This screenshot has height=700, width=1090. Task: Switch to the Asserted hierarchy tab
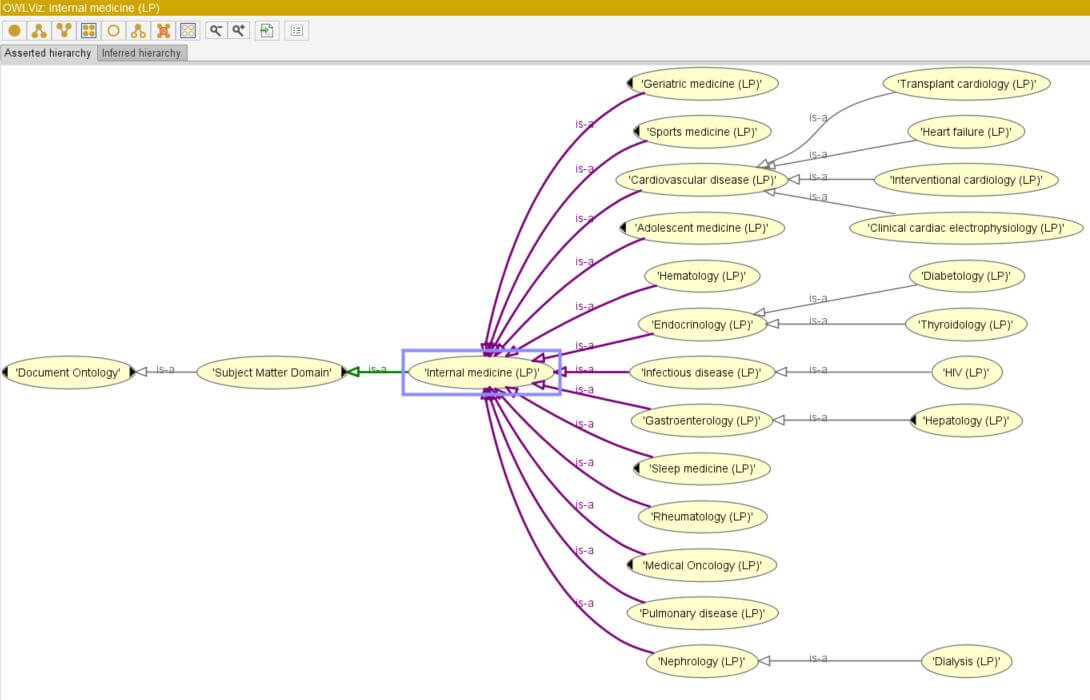pyautogui.click(x=48, y=53)
